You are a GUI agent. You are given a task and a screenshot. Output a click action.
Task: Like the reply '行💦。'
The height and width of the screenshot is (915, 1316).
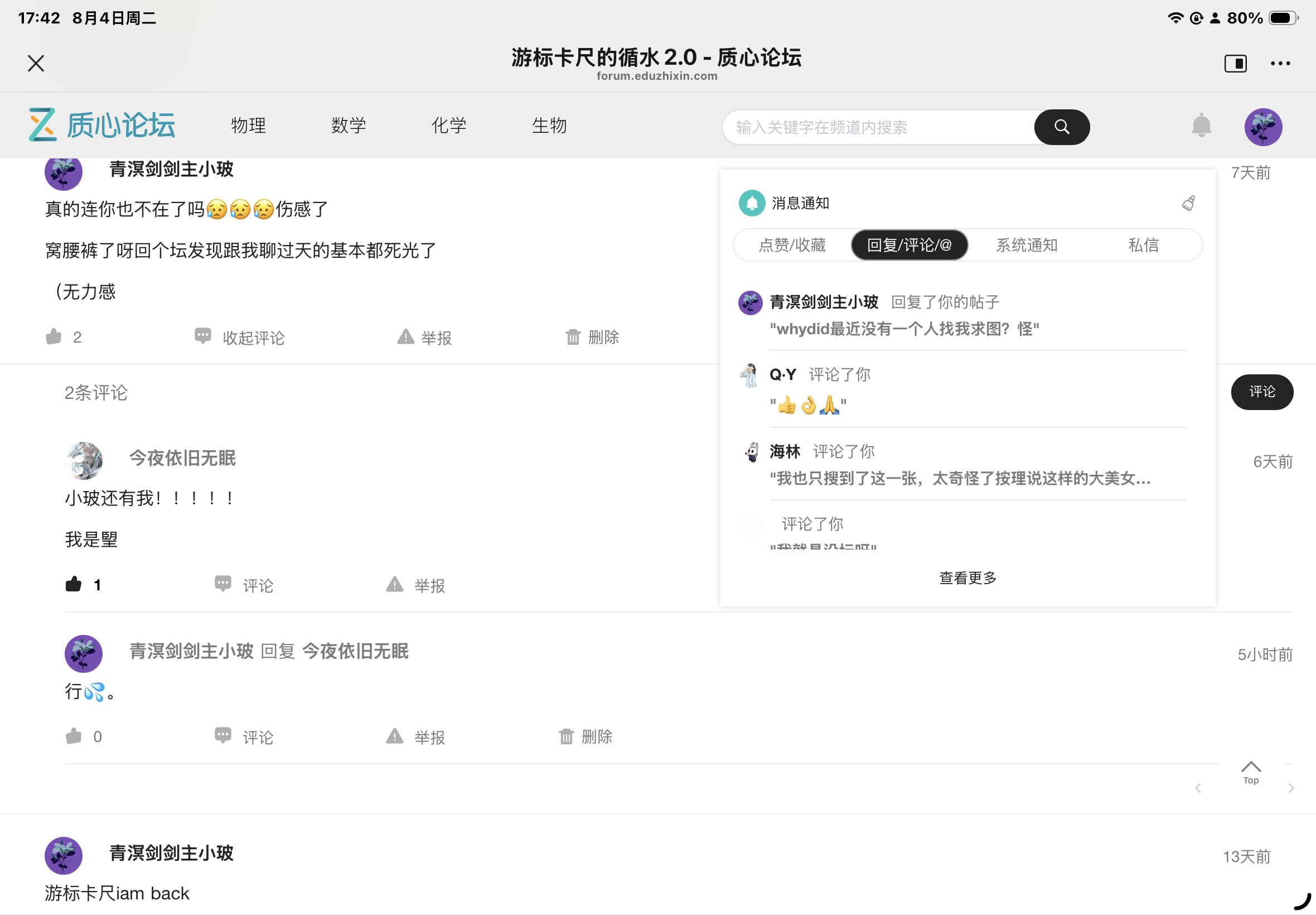click(84, 736)
